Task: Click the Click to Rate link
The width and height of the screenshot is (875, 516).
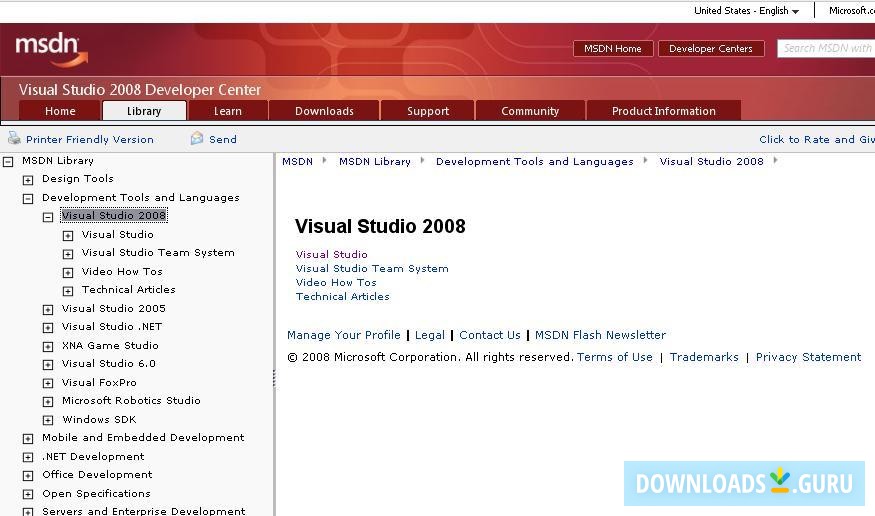Action: pos(817,139)
